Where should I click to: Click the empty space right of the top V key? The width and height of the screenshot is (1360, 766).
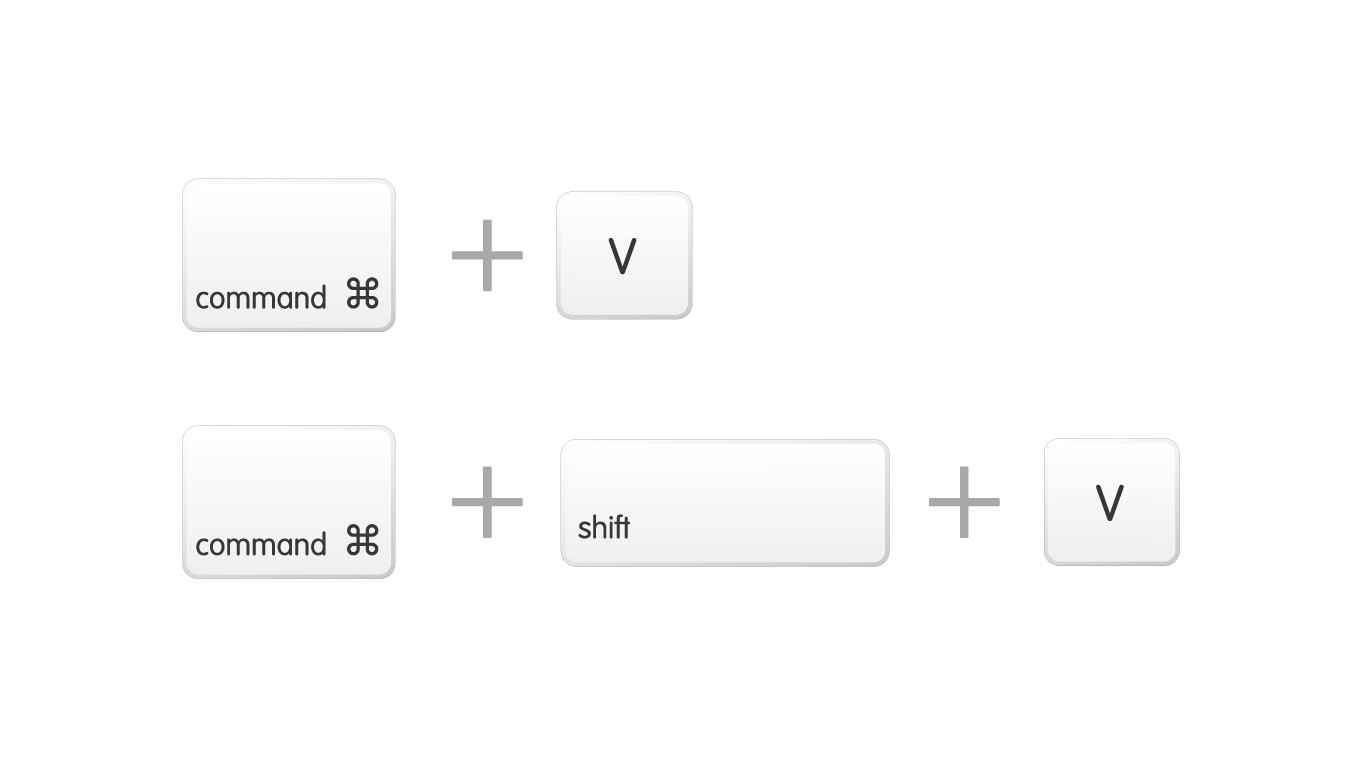point(950,255)
